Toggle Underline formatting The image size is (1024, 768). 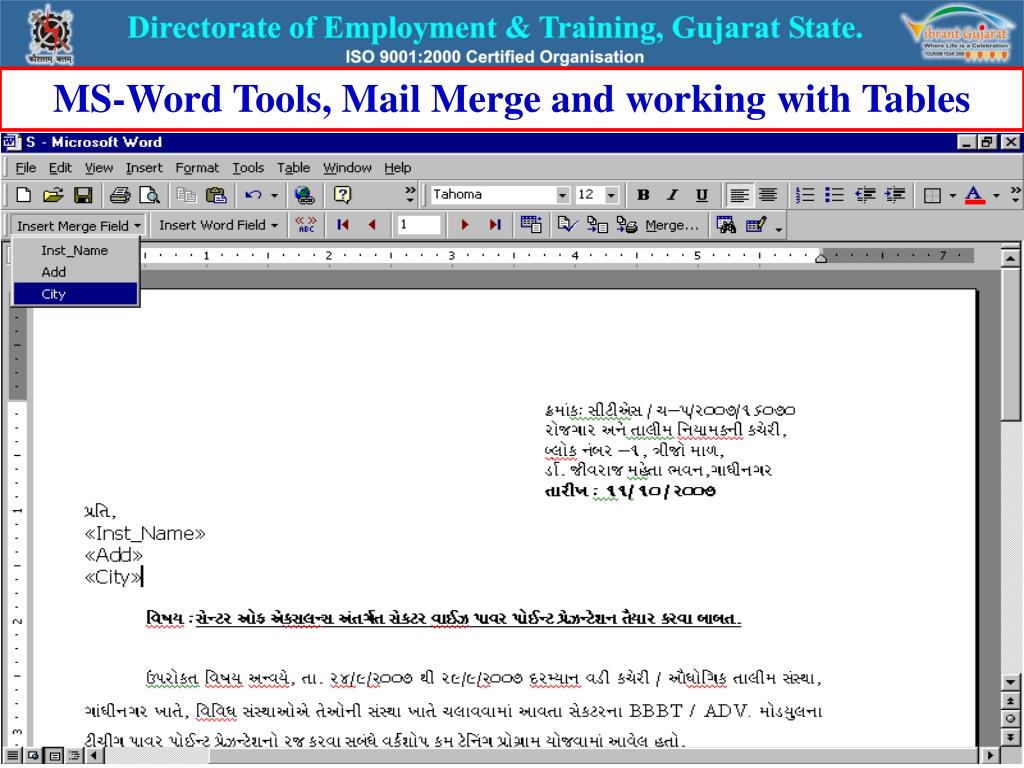click(x=701, y=195)
